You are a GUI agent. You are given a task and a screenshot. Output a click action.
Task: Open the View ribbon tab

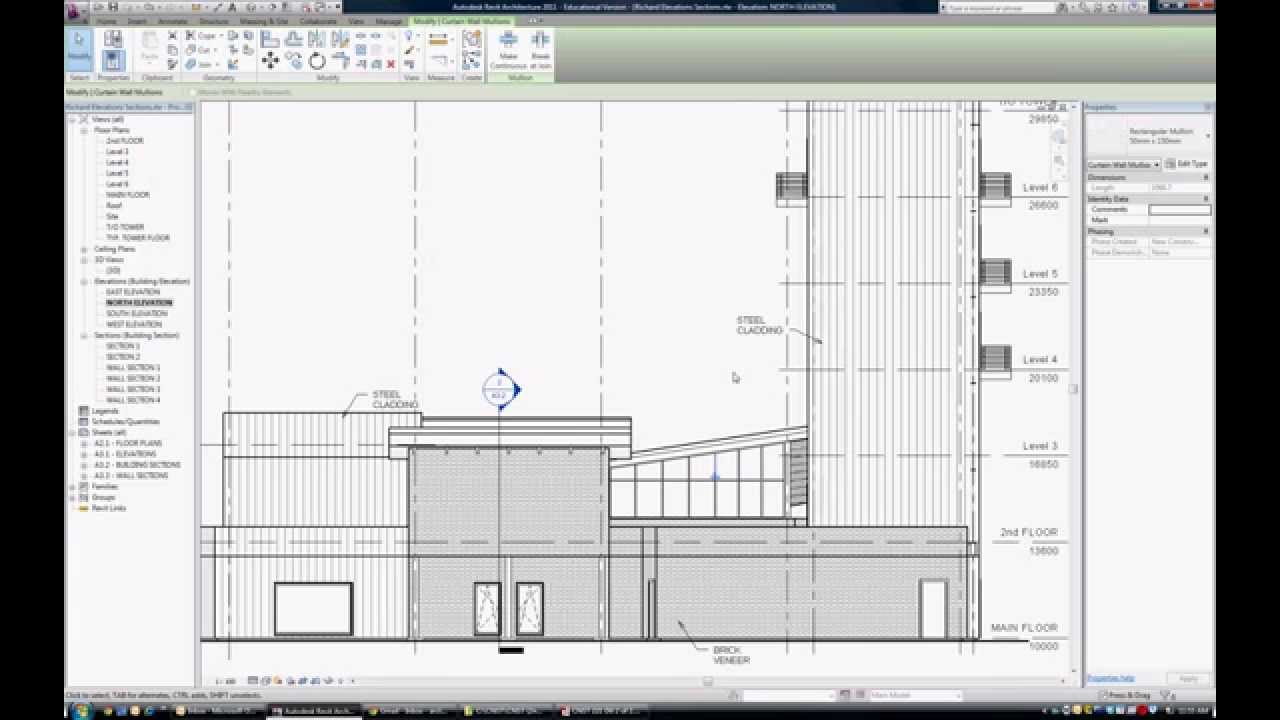(x=356, y=21)
